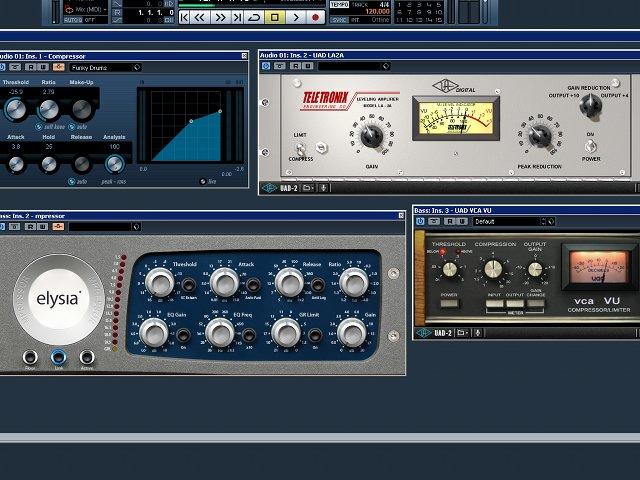The image size is (640, 480).
Task: Go to project start in transport
Action: point(184,18)
